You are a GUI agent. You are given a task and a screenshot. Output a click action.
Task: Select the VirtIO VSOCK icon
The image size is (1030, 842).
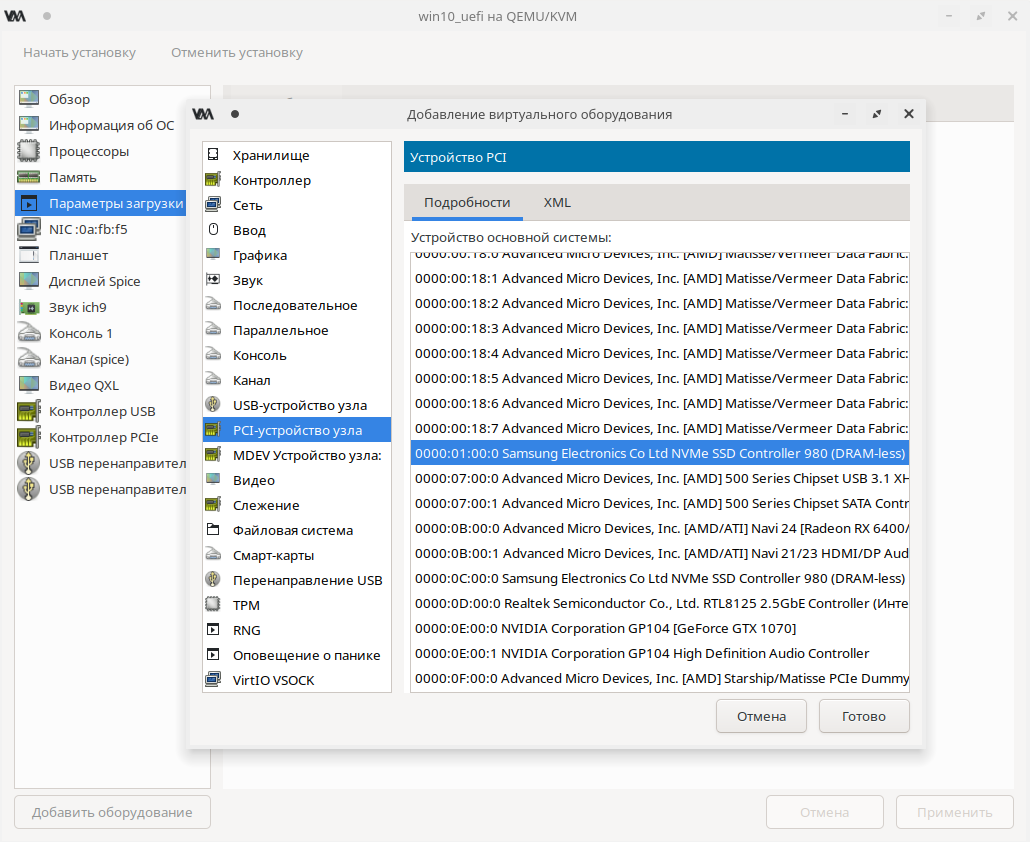[213, 679]
